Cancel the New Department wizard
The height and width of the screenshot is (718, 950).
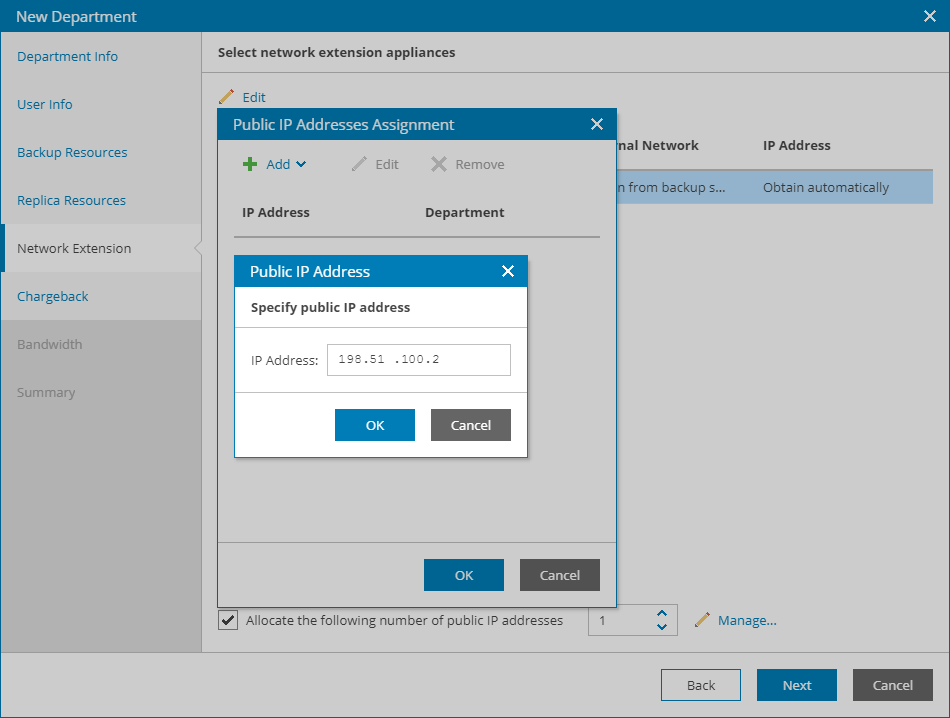(892, 685)
